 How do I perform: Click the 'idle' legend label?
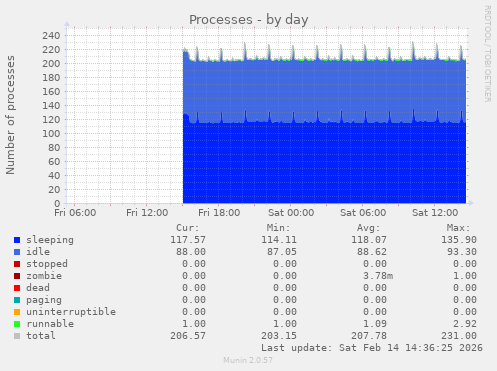click(38, 252)
